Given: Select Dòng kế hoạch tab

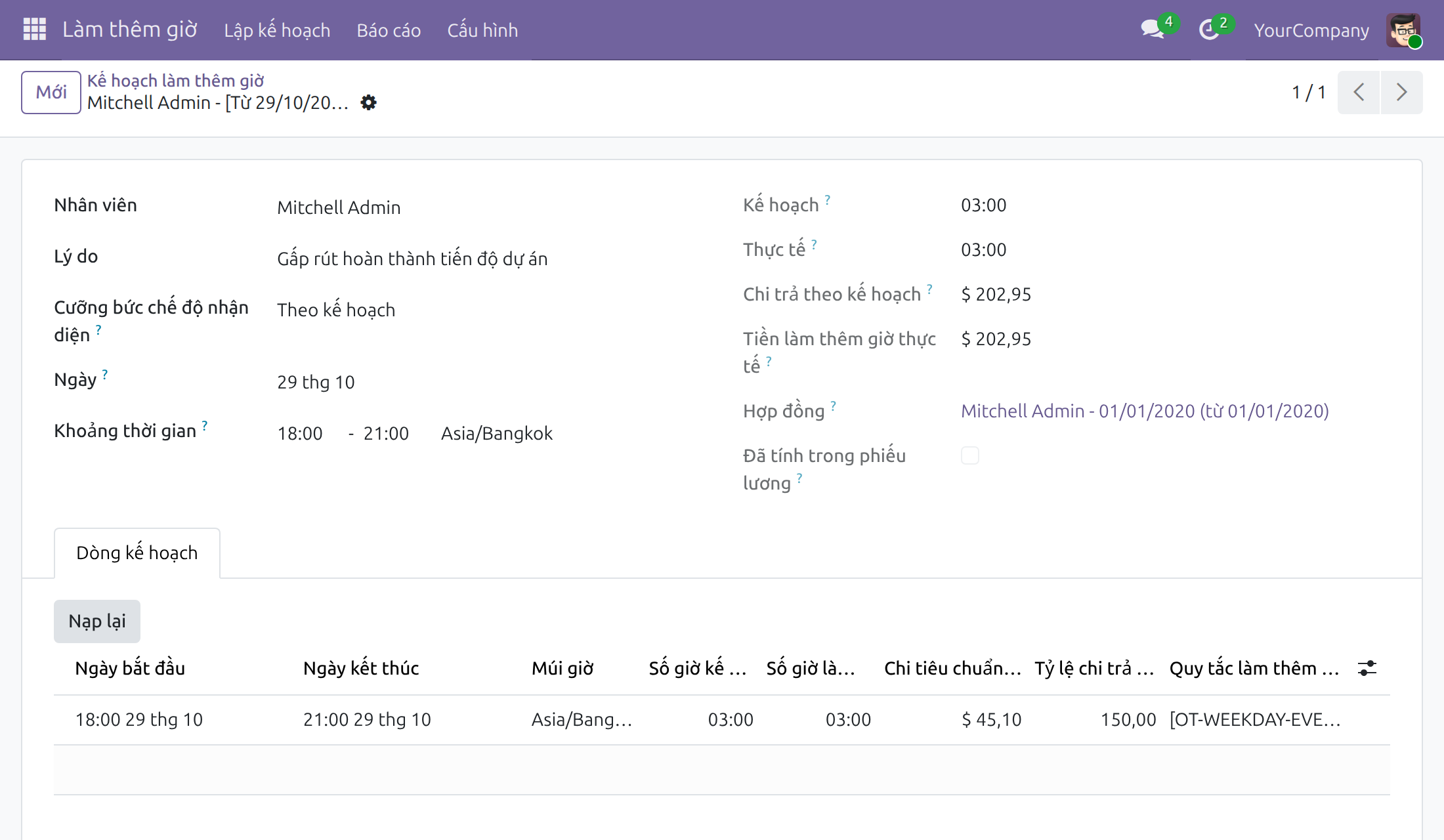Looking at the screenshot, I should pyautogui.click(x=137, y=553).
